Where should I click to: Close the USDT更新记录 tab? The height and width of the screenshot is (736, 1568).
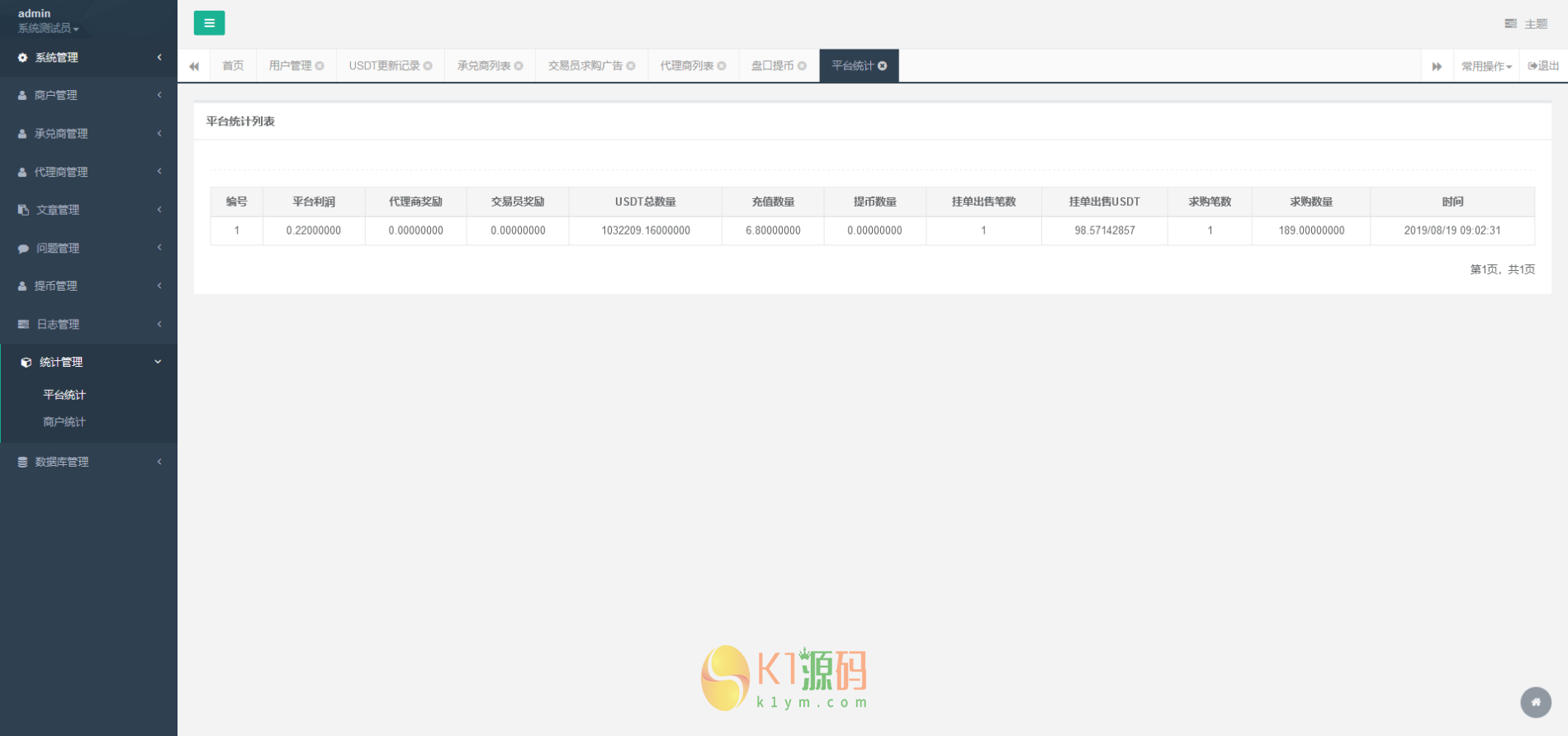tap(428, 66)
